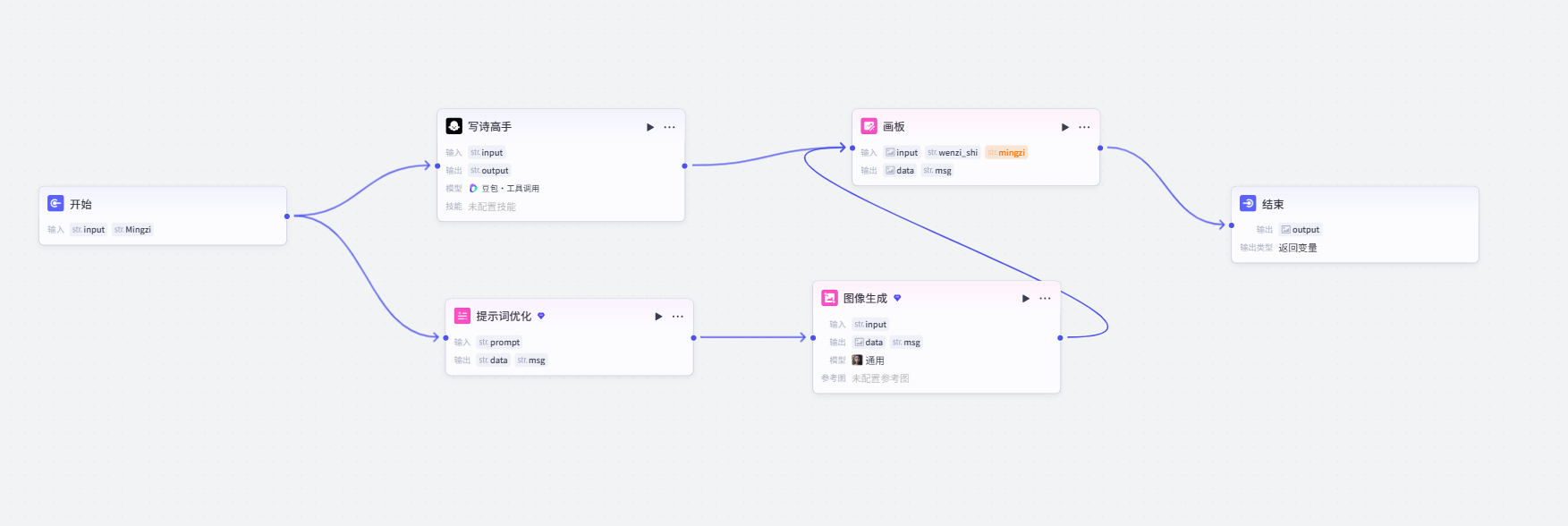This screenshot has height=526, width=1568.
Task: Click the wenzi_shi input variable in 画板
Action: point(953,153)
